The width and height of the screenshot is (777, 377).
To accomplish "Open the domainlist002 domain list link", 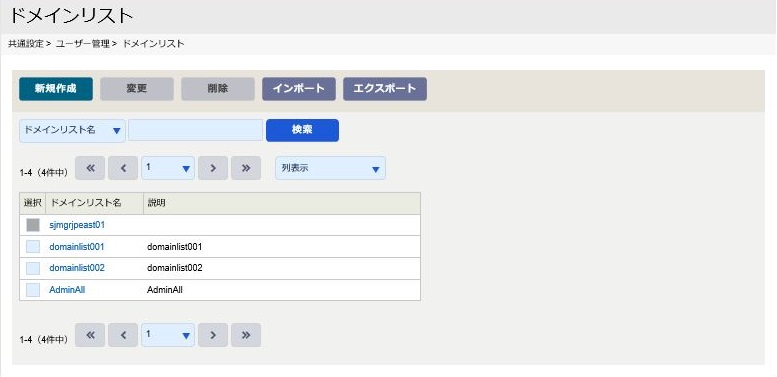I will click(x=77, y=268).
